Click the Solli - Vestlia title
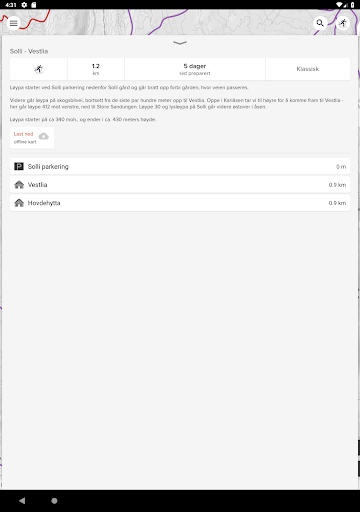Screen dimensions: 360x512 29,51
